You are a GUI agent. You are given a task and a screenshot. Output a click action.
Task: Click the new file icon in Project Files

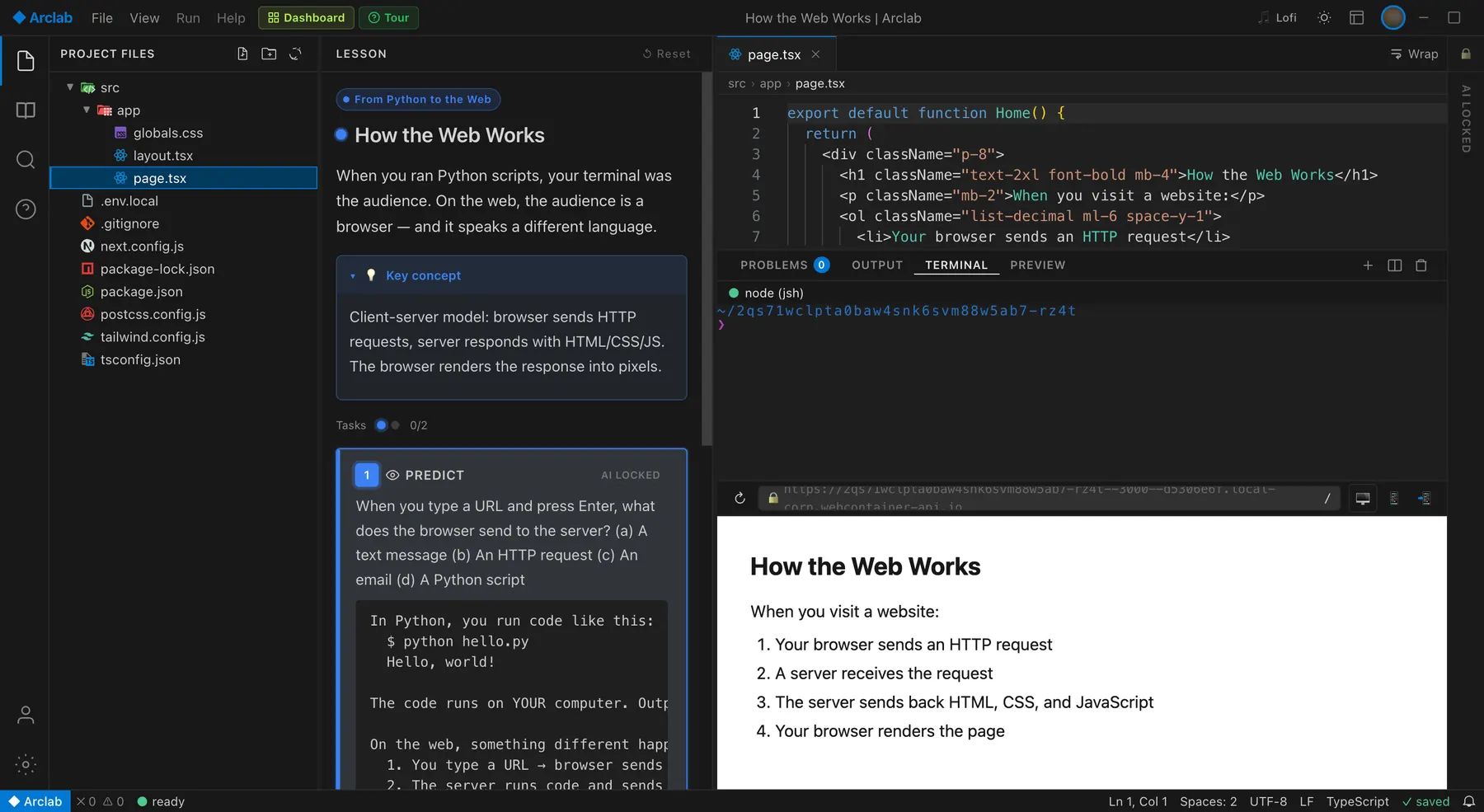tap(242, 54)
